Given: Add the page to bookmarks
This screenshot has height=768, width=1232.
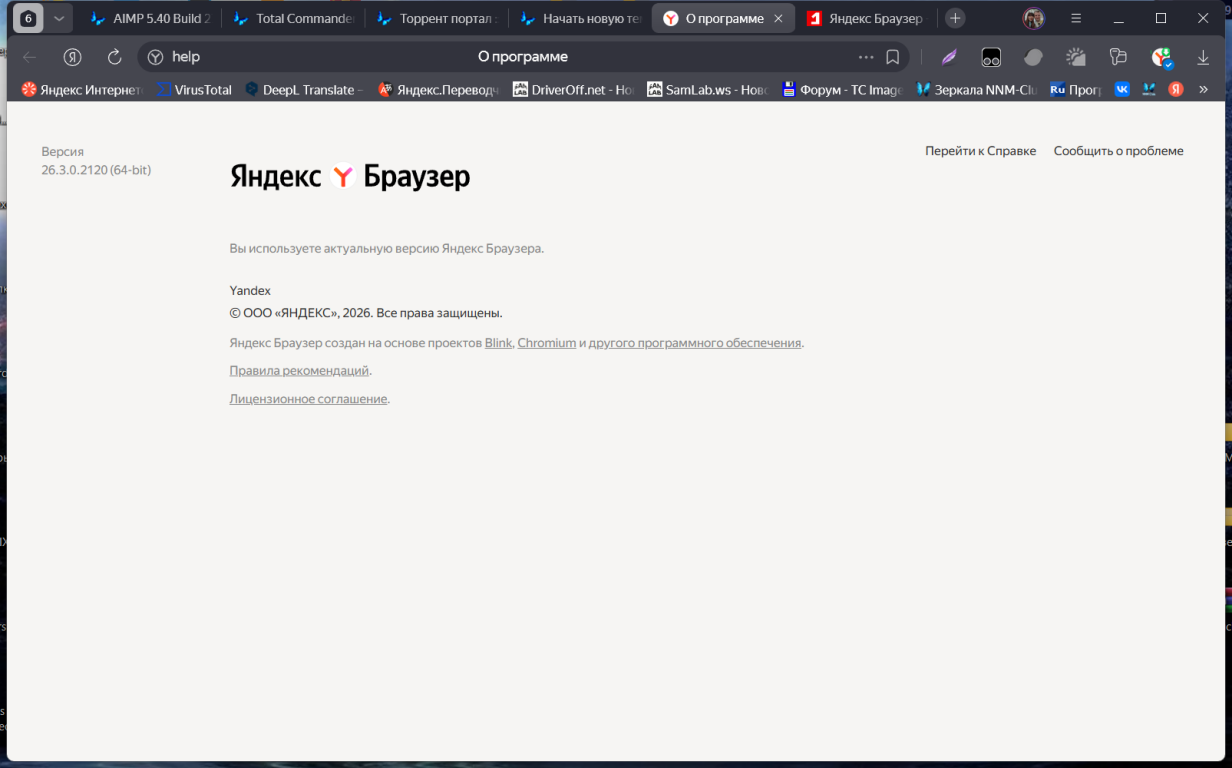Looking at the screenshot, I should [893, 57].
